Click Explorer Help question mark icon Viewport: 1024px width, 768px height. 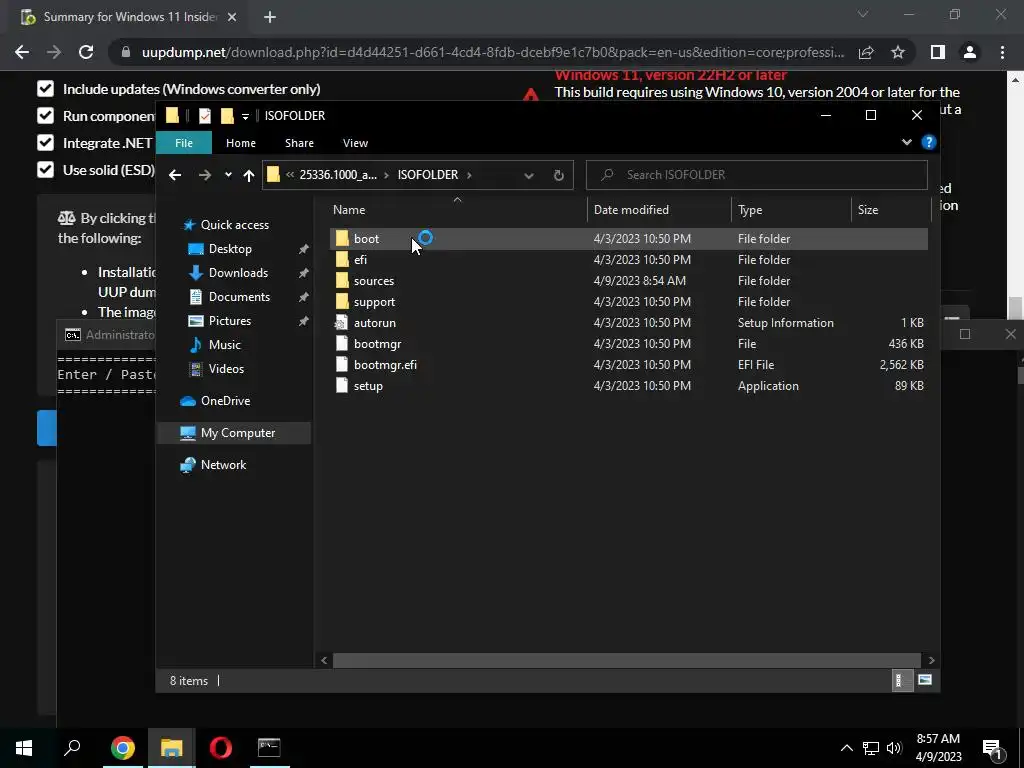928,142
